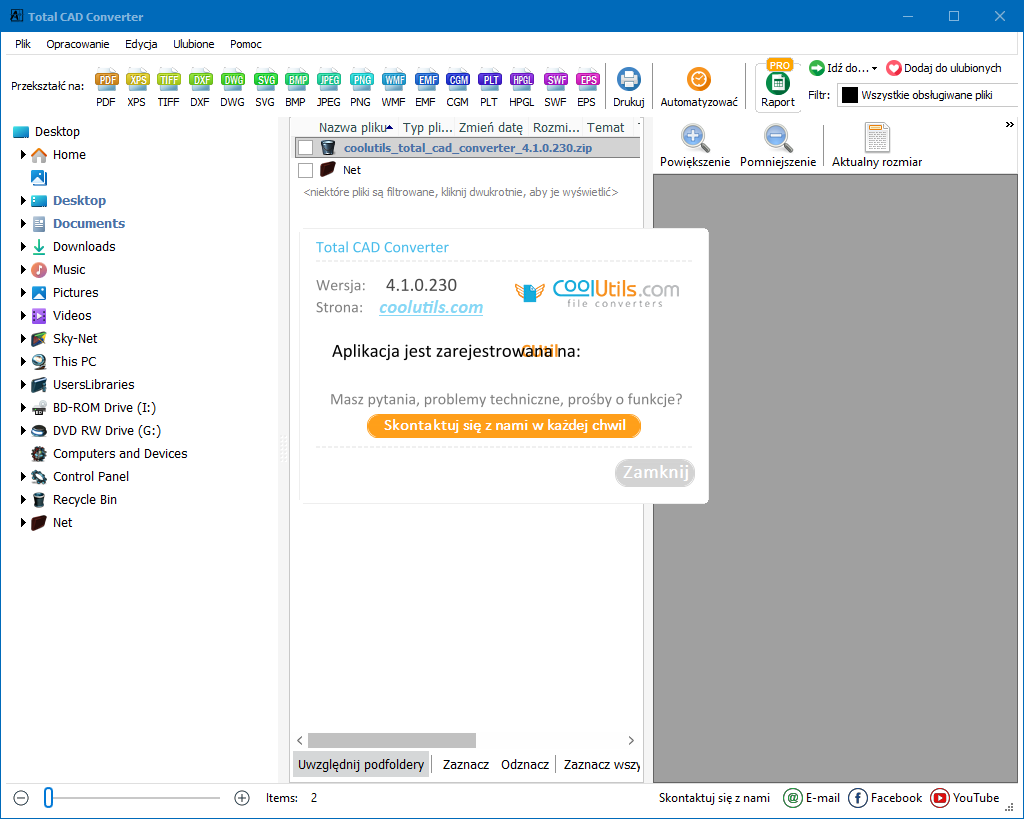This screenshot has width=1024, height=819.
Task: Check the Net item checkbox
Action: tap(305, 170)
